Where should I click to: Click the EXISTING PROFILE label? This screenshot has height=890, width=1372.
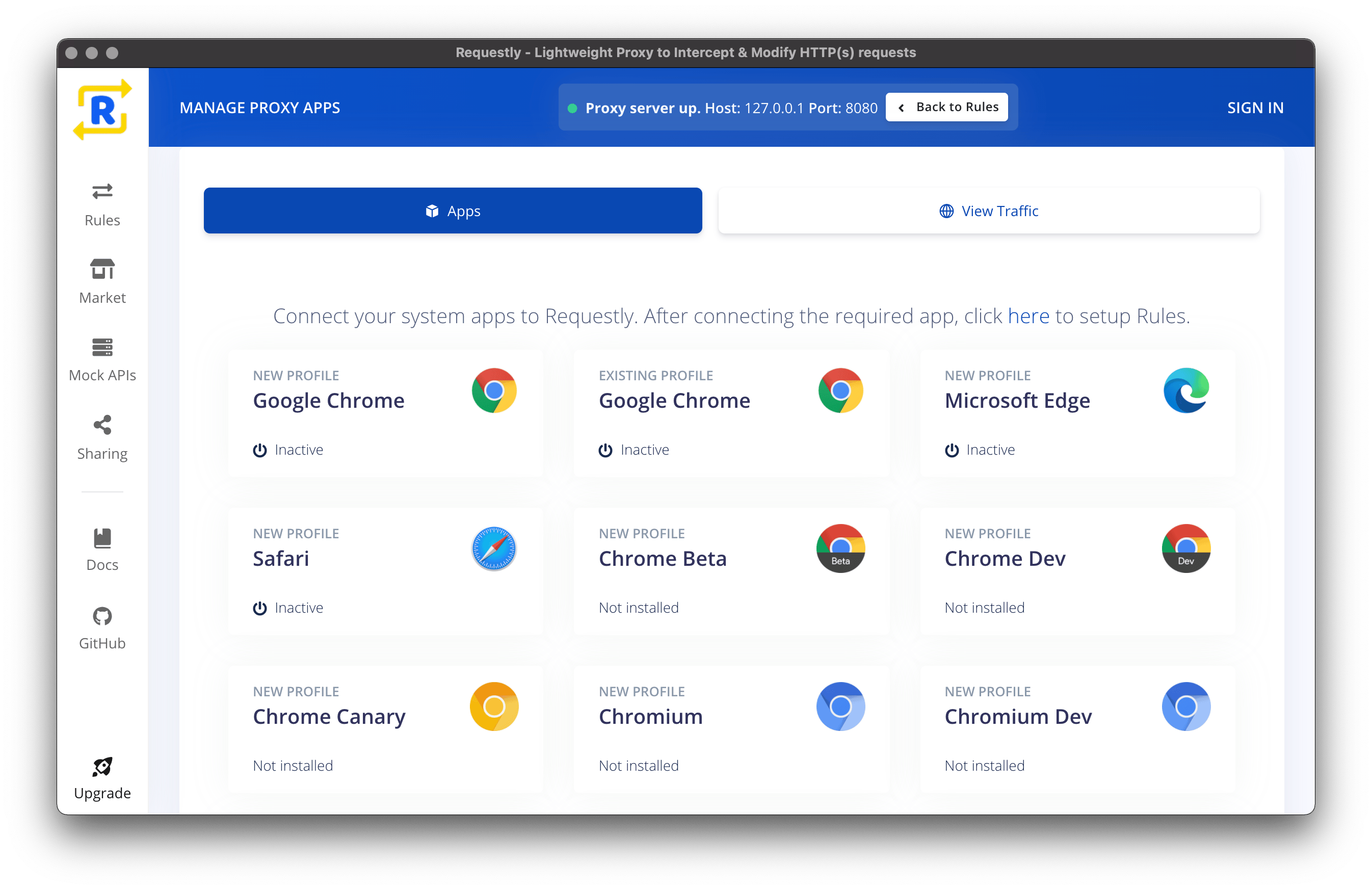click(656, 375)
